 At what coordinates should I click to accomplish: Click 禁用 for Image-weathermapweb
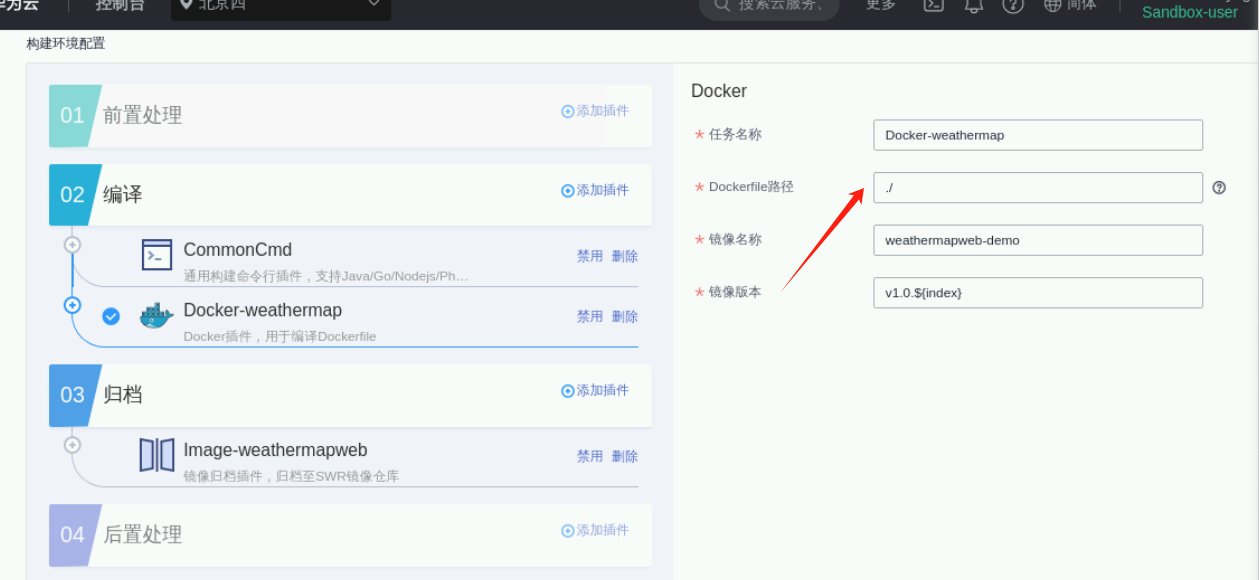click(x=590, y=456)
